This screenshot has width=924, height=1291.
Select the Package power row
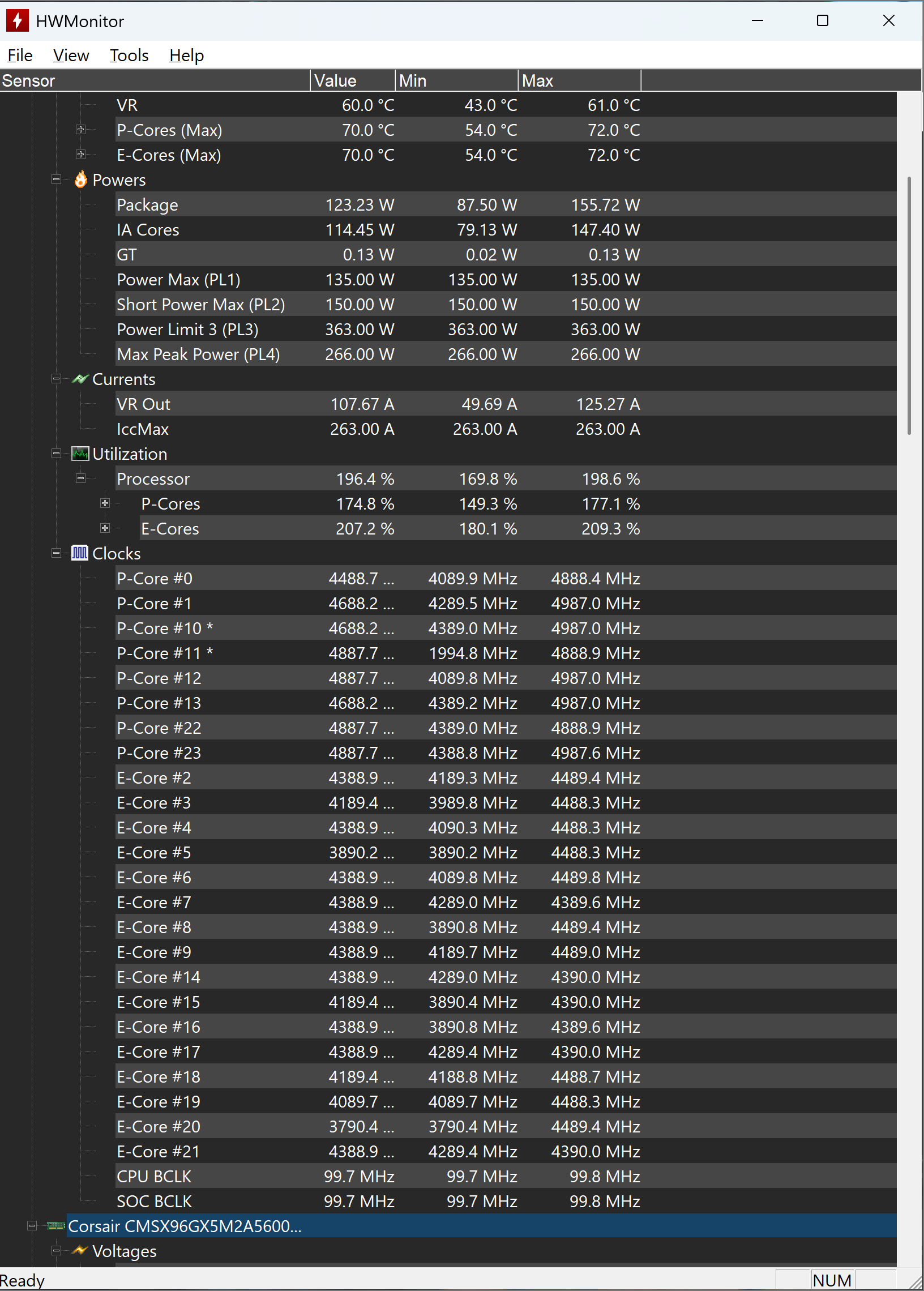pyautogui.click(x=448, y=204)
